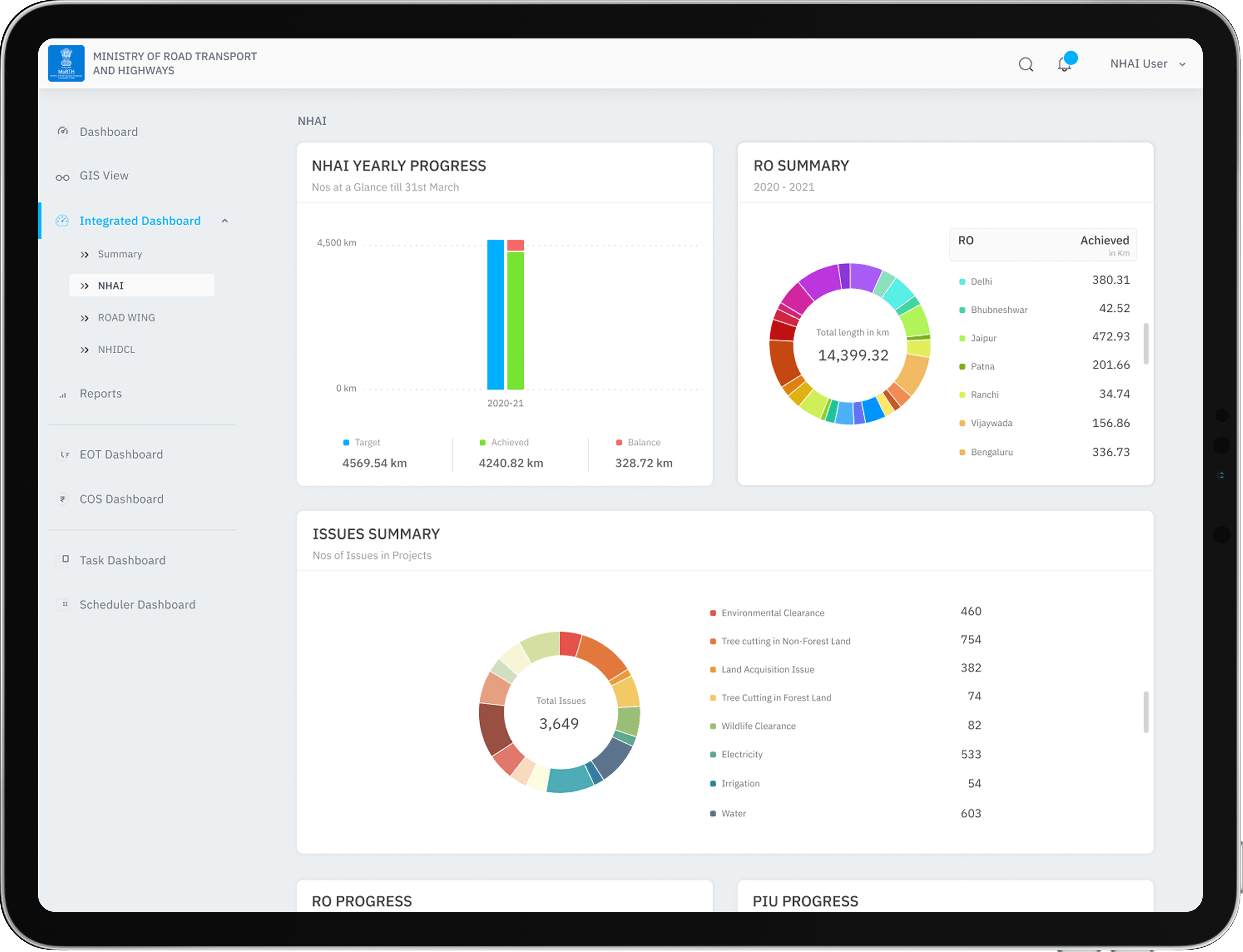Click the Task Dashboard square icon
The width and height of the screenshot is (1243, 952).
pos(65,560)
